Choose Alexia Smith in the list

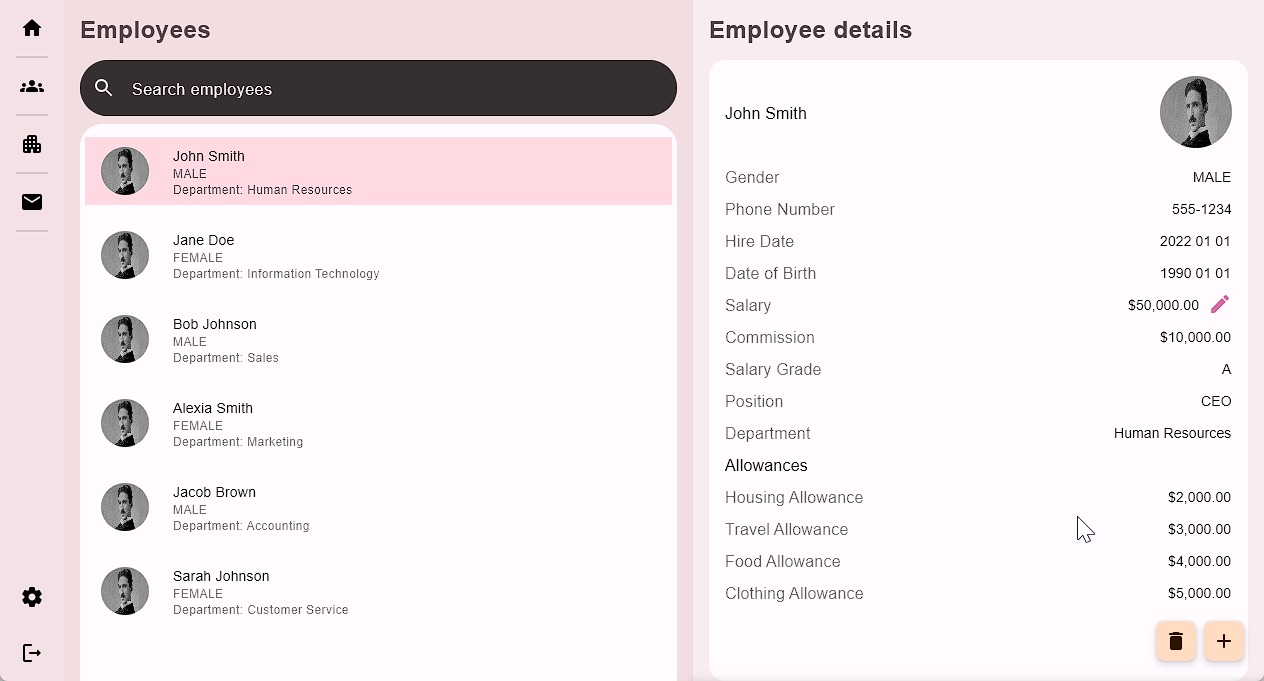point(378,423)
